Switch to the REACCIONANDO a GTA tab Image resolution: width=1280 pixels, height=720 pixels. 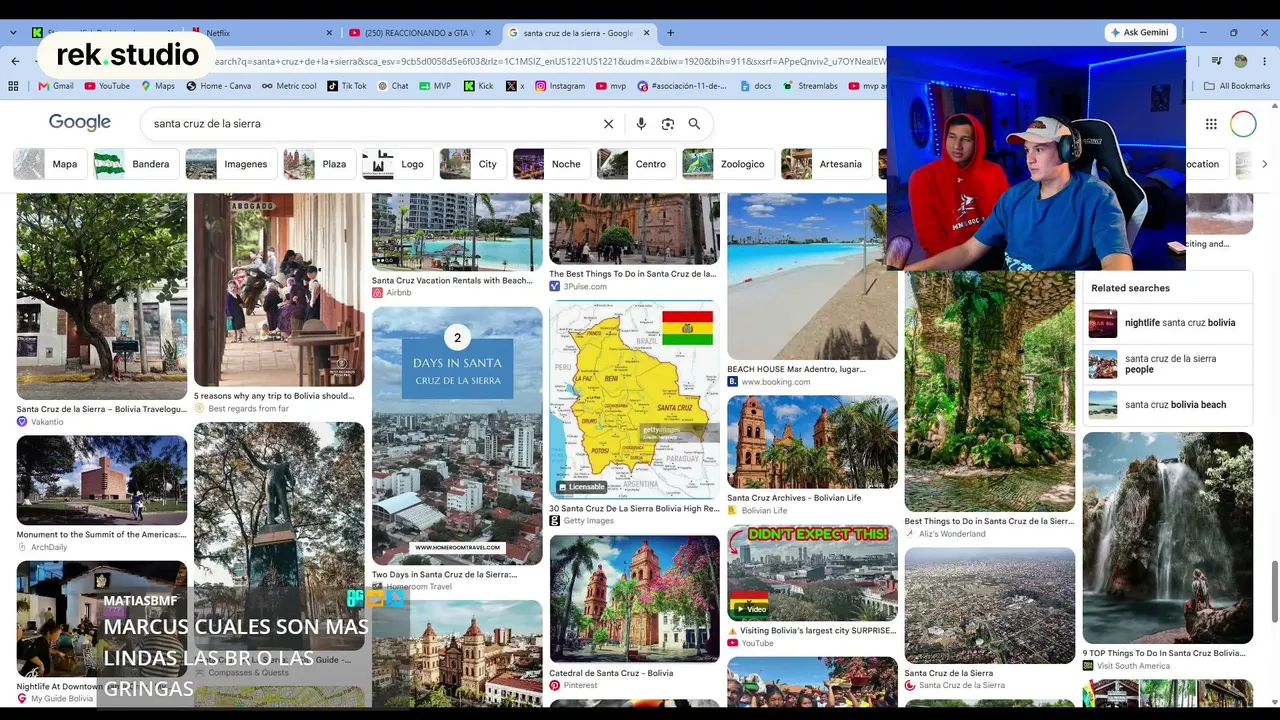click(419, 33)
